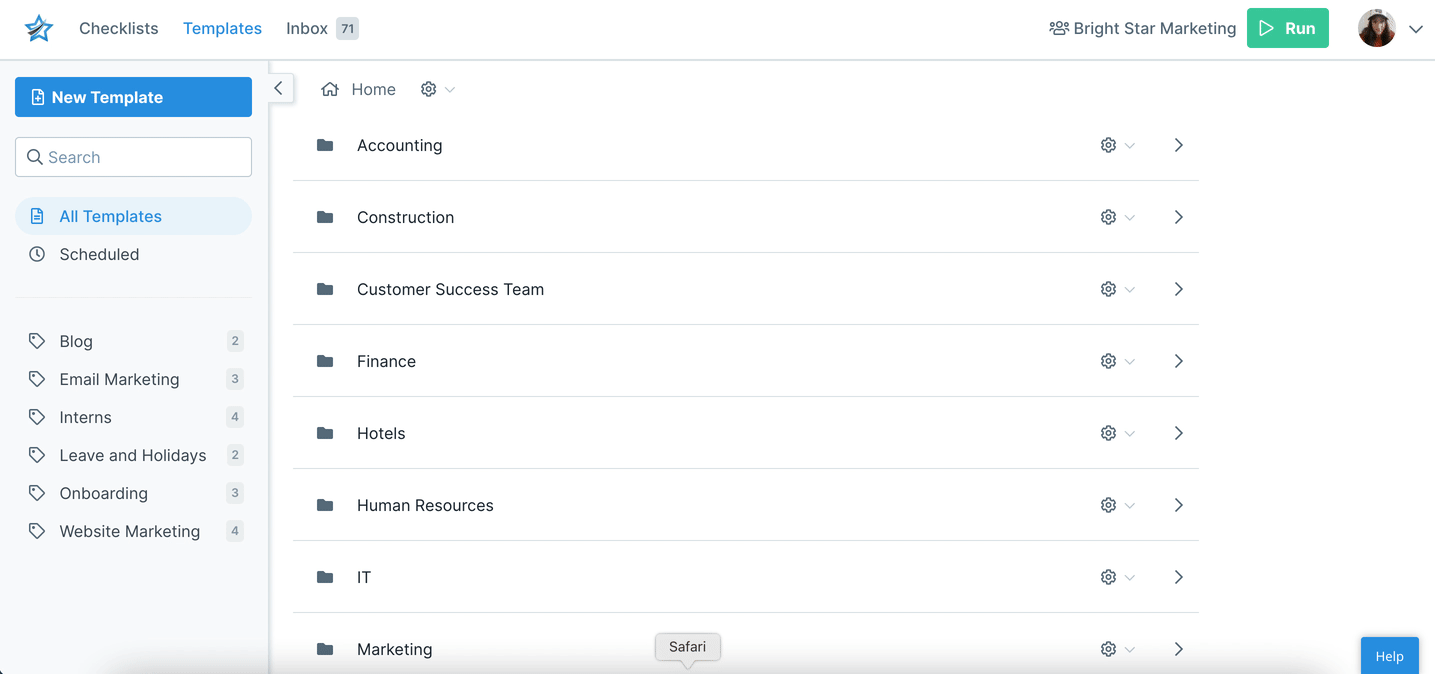1435x674 pixels.
Task: Click the IT folder icon
Action: pos(325,577)
